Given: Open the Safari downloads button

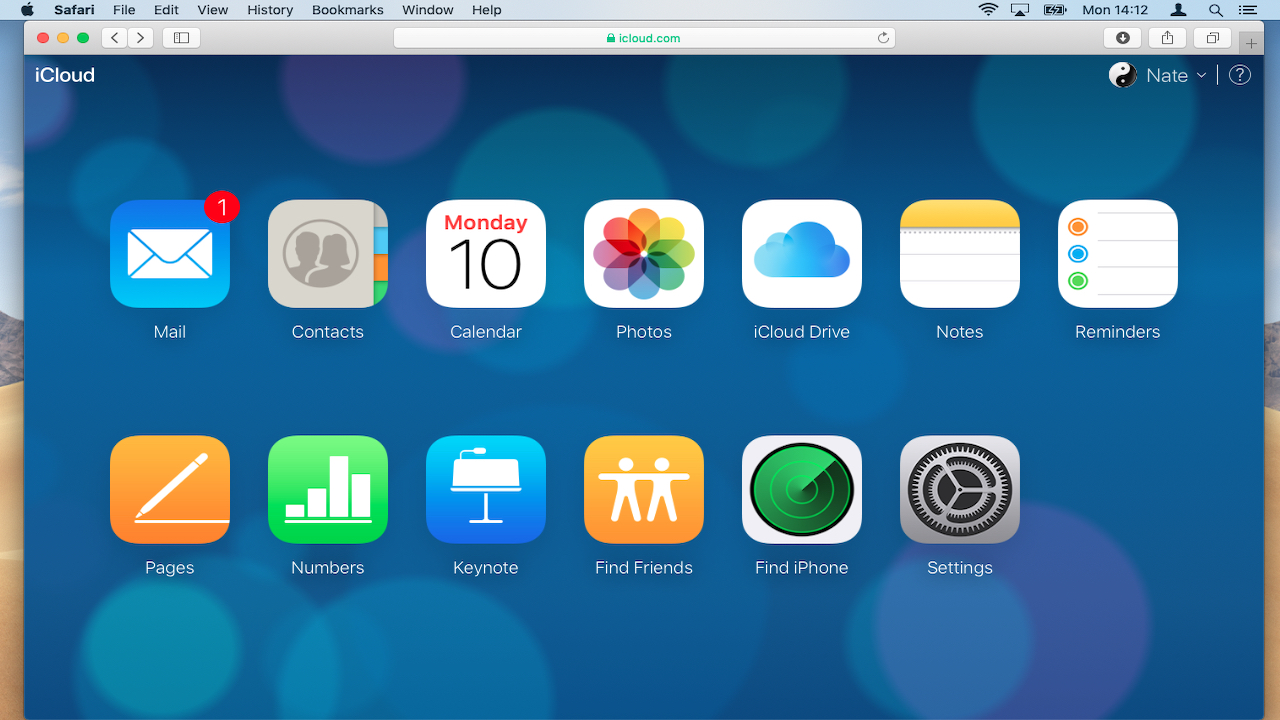Looking at the screenshot, I should click(x=1123, y=38).
